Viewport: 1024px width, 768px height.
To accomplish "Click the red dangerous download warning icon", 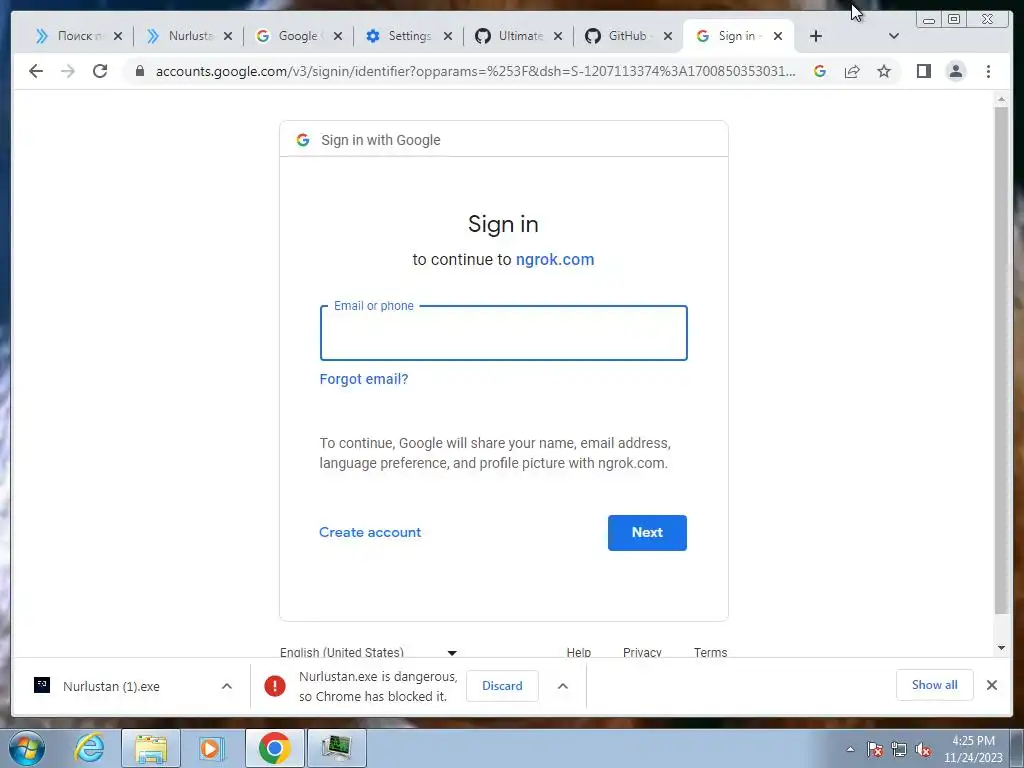I will coord(275,686).
